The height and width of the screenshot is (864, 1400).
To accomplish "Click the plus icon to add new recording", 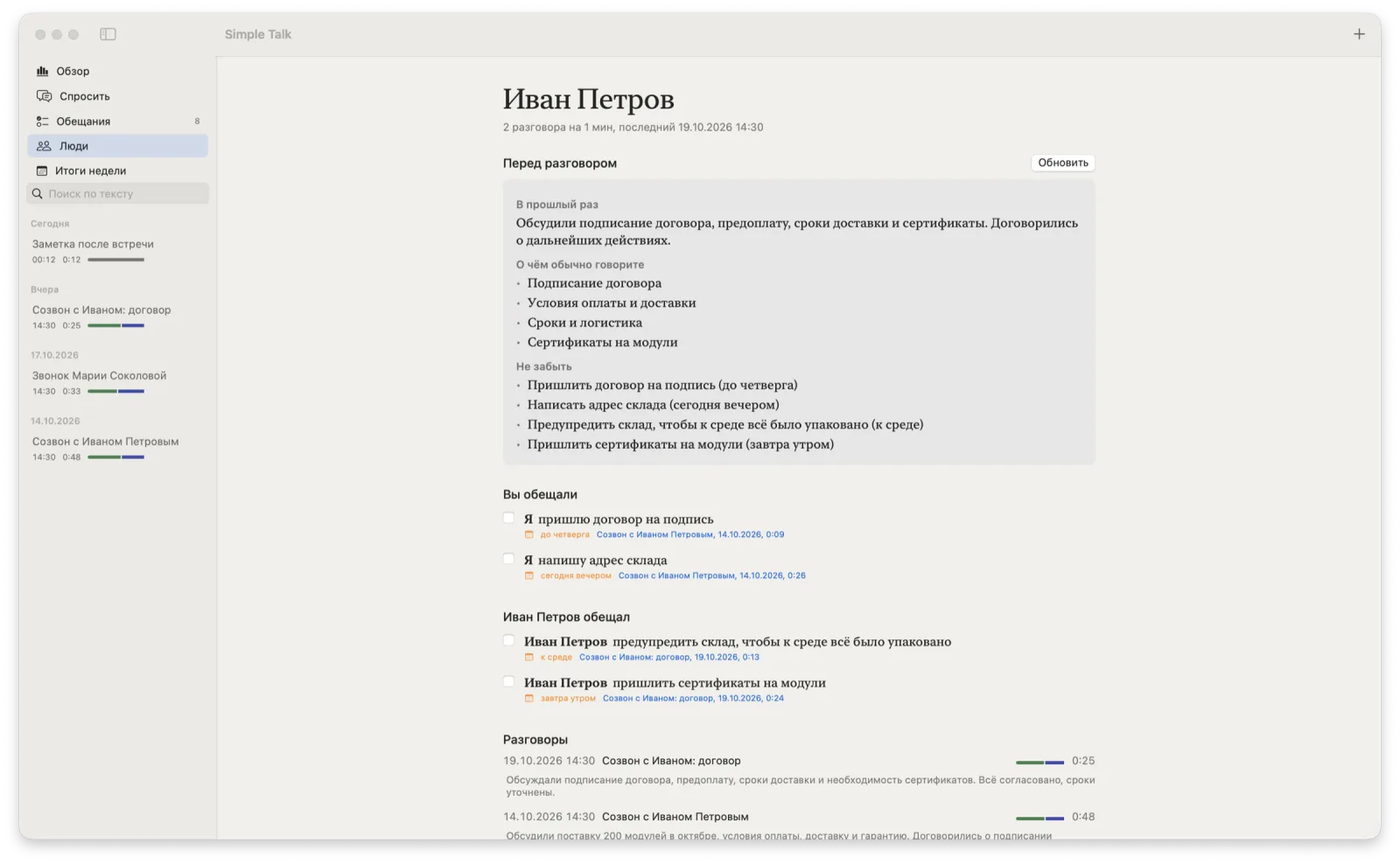I will 1359,34.
